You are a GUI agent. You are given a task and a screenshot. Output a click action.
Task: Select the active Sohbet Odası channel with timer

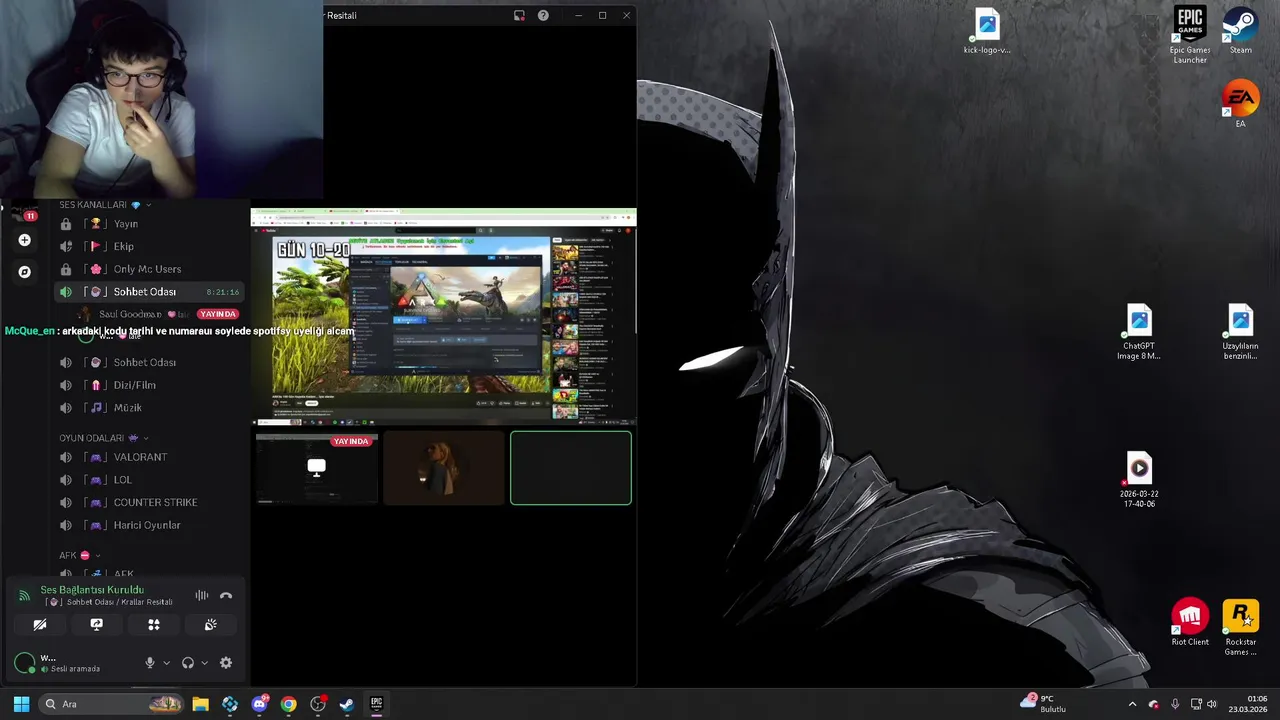(150, 292)
